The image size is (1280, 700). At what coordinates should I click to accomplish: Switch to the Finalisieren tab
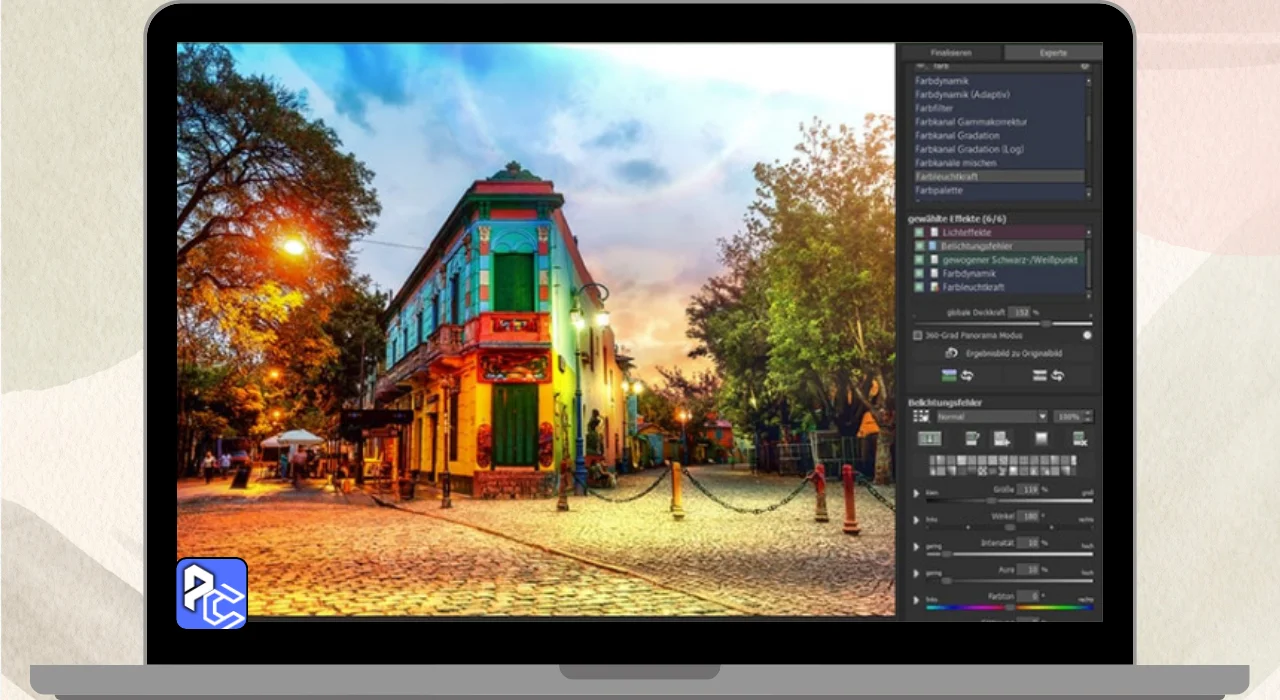tap(949, 53)
